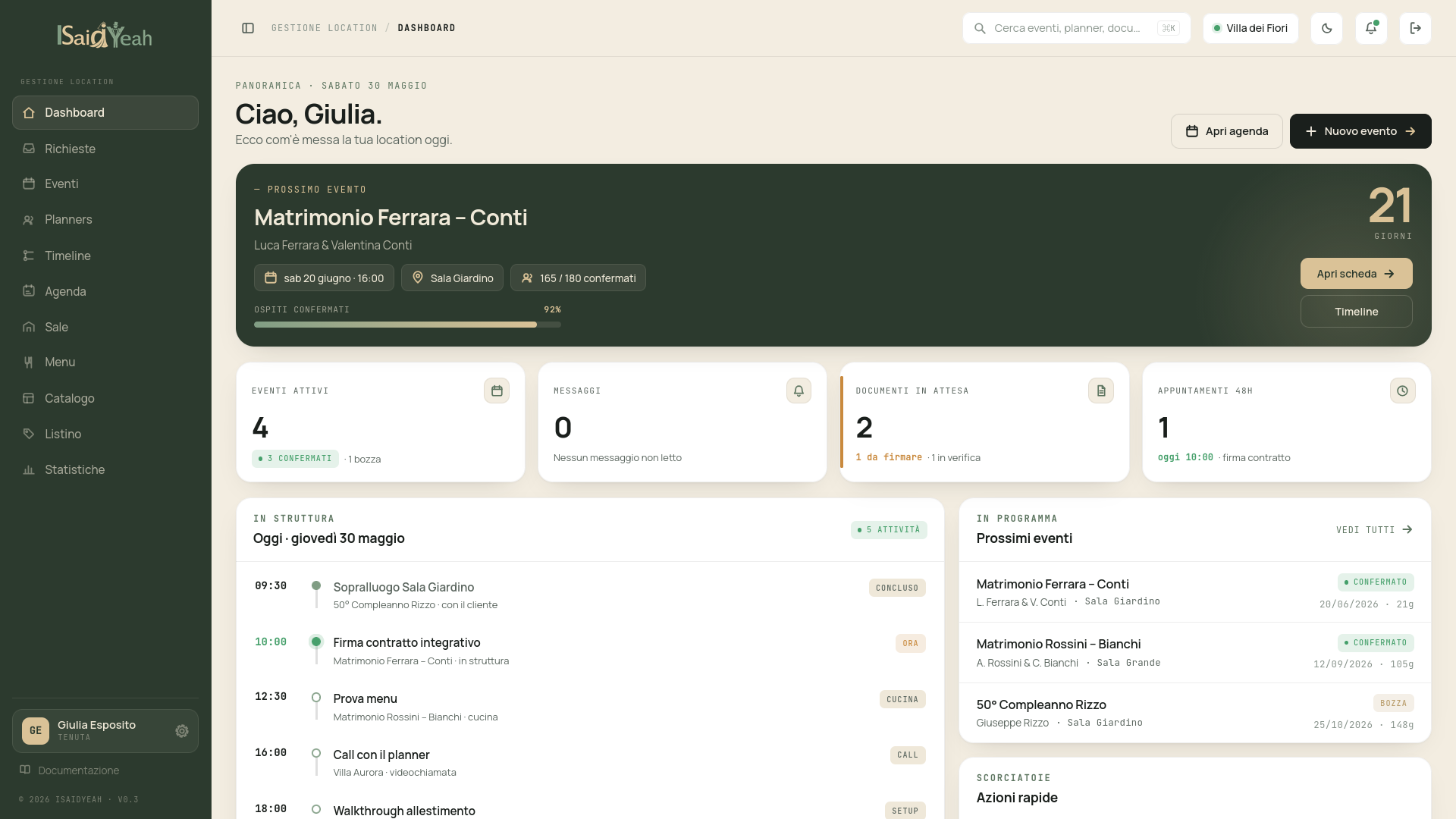This screenshot has height=819, width=1456.
Task: Click the Call con il planner activity
Action: coord(590,762)
